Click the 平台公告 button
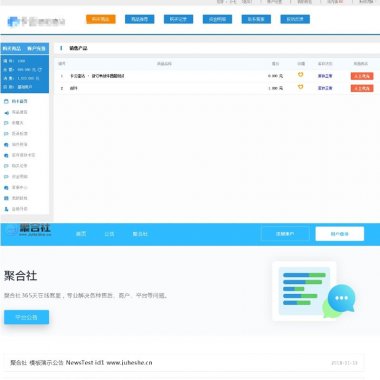Screen dimensions: 380x380 [x=27, y=317]
